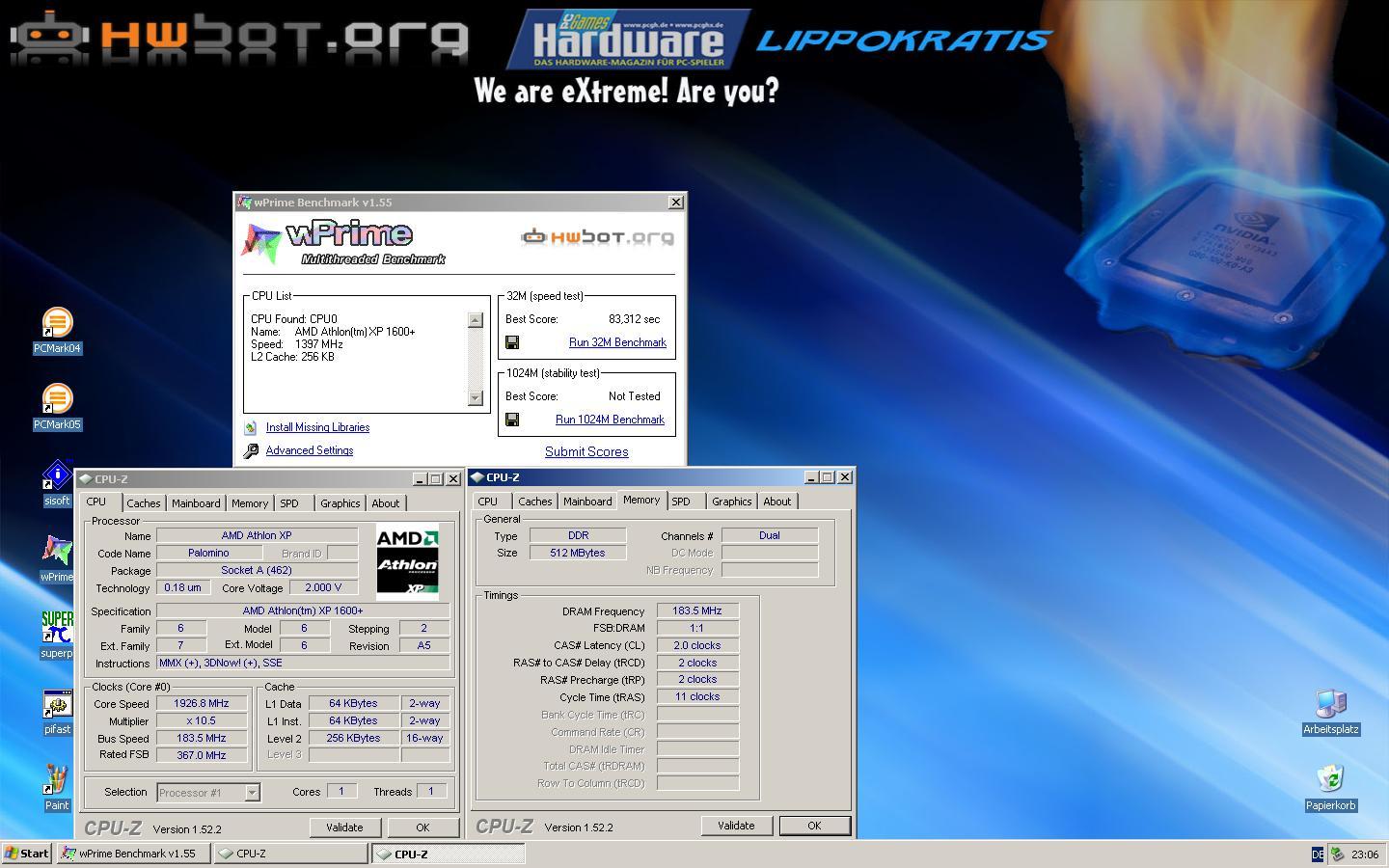Image resolution: width=1389 pixels, height=868 pixels.
Task: Open Advanced Settings link
Action: [310, 450]
